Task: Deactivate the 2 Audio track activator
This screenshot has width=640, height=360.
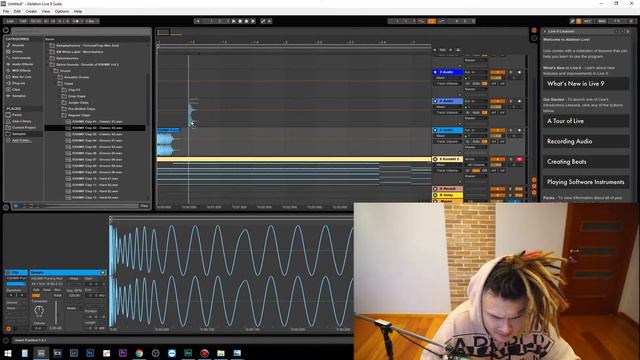Action: coord(498,72)
